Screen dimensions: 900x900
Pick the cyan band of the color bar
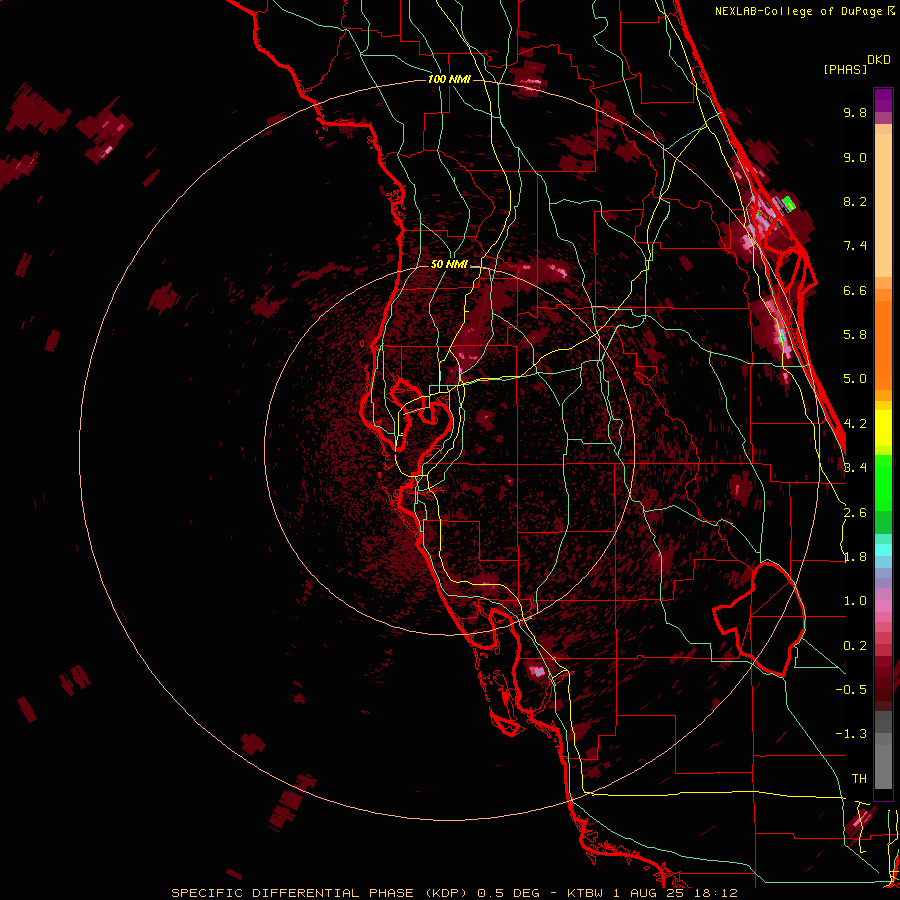pyautogui.click(x=883, y=550)
